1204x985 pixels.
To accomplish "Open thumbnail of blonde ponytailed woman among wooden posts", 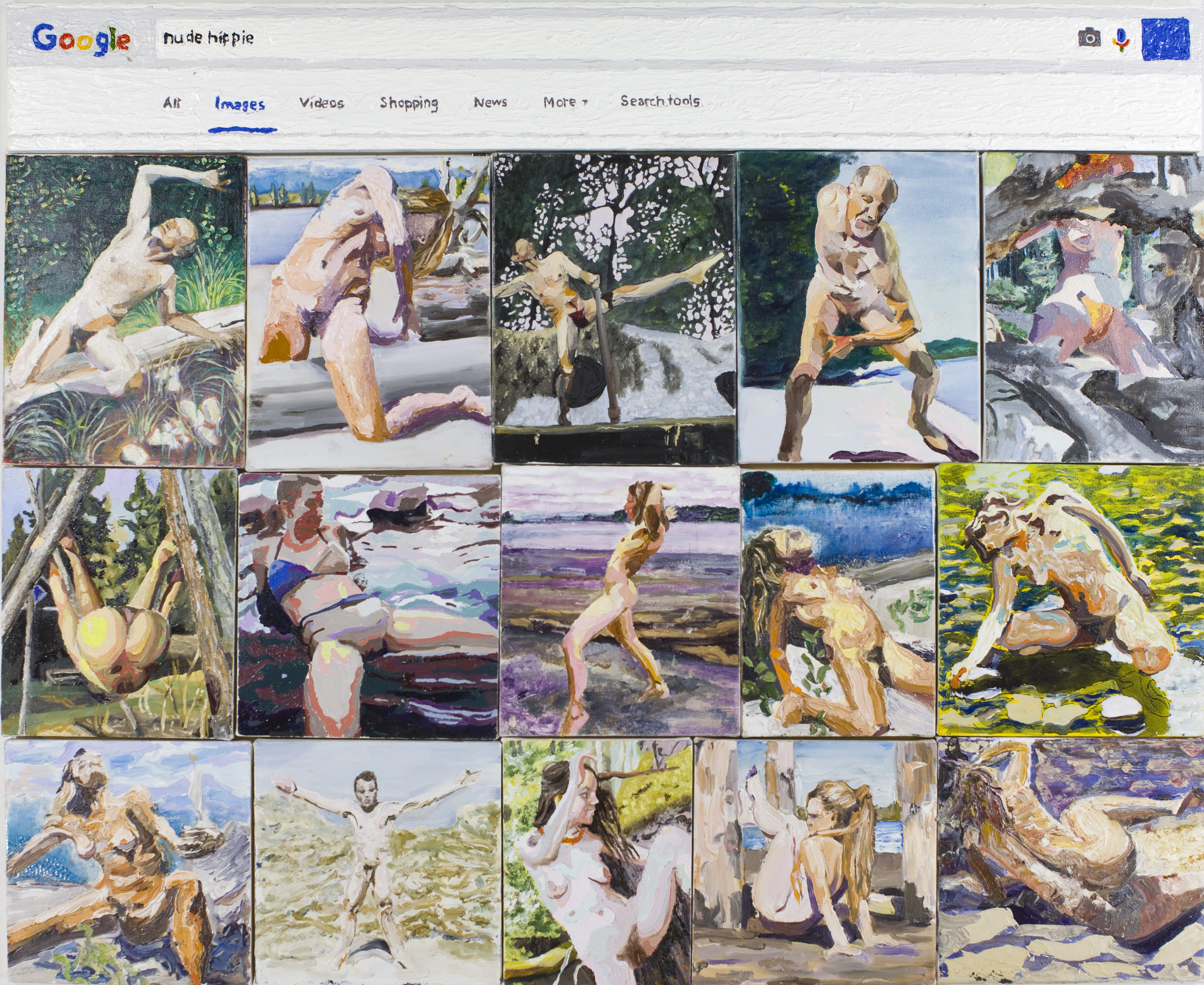I will point(815,862).
